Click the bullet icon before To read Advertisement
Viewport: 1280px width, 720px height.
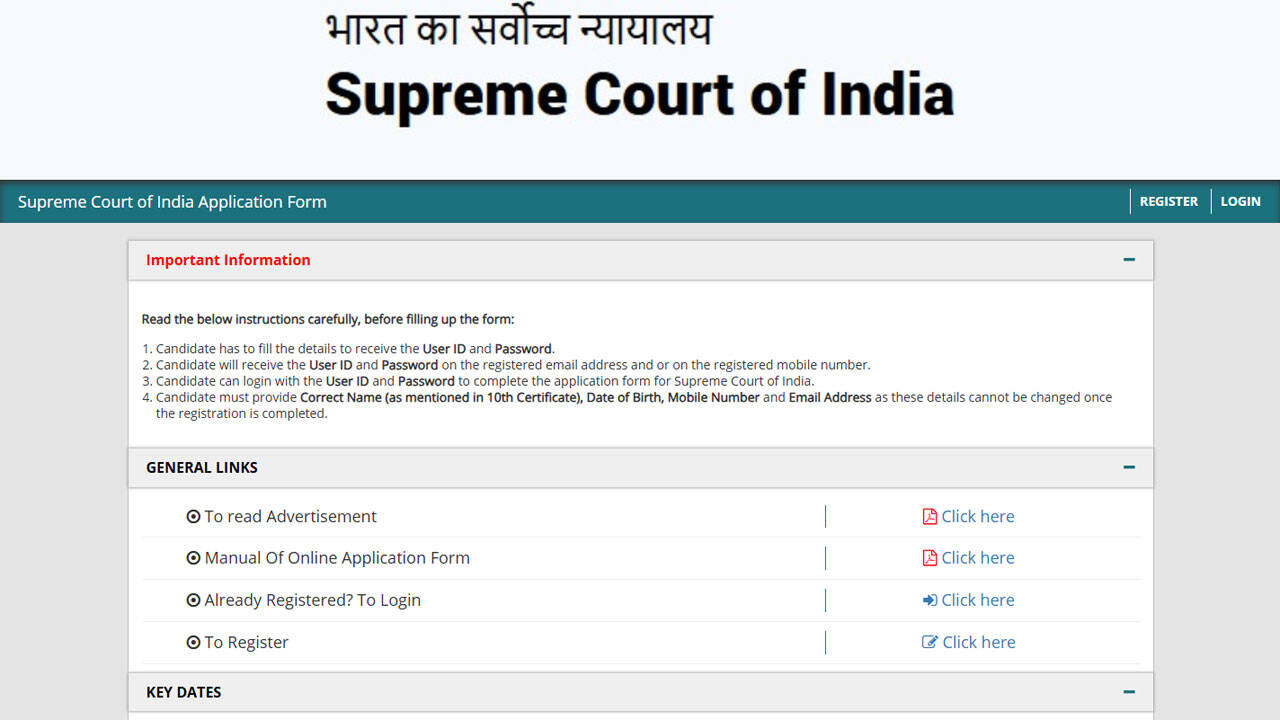[x=193, y=516]
